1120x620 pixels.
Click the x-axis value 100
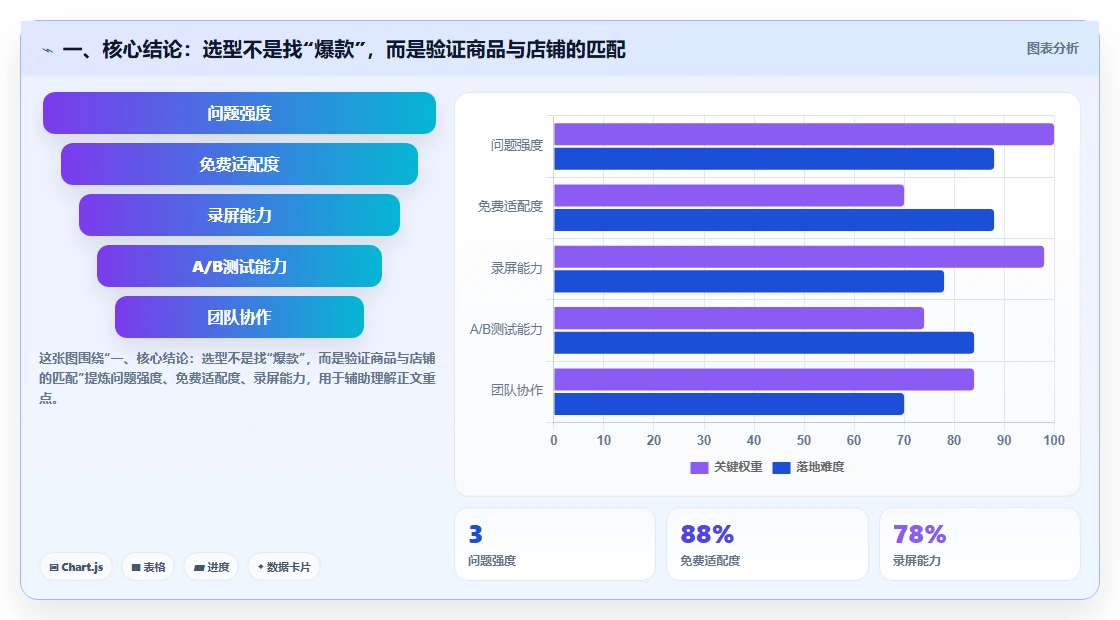(x=1054, y=441)
